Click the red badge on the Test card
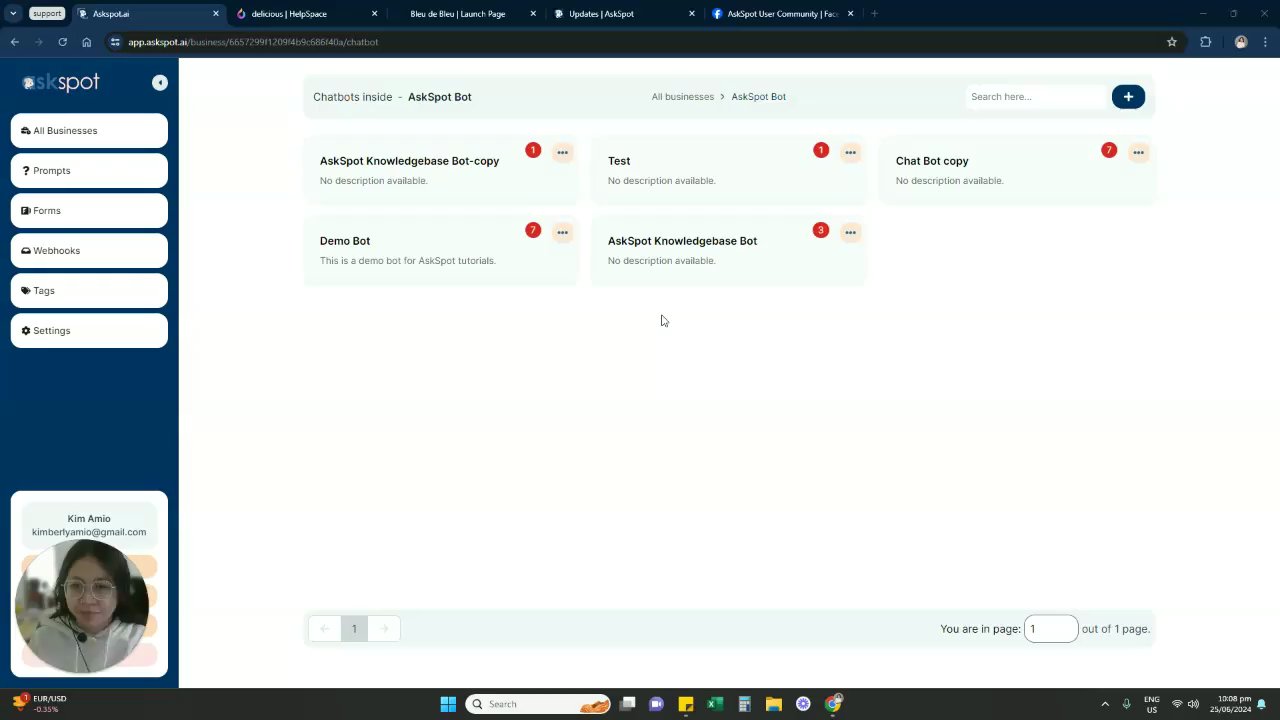Screen dimensions: 1280x720 point(821,150)
